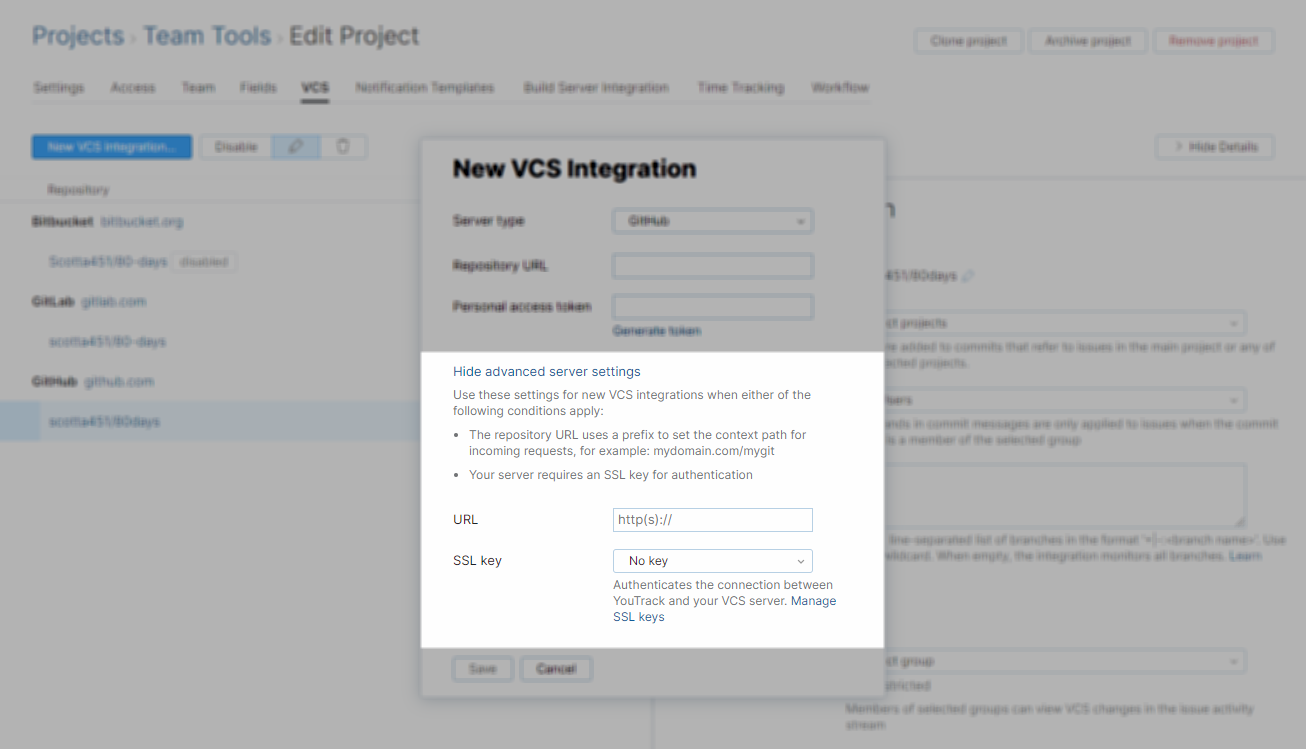Viewport: 1306px width, 749px height.
Task: Cancel the New VCS Integration dialog
Action: click(556, 668)
